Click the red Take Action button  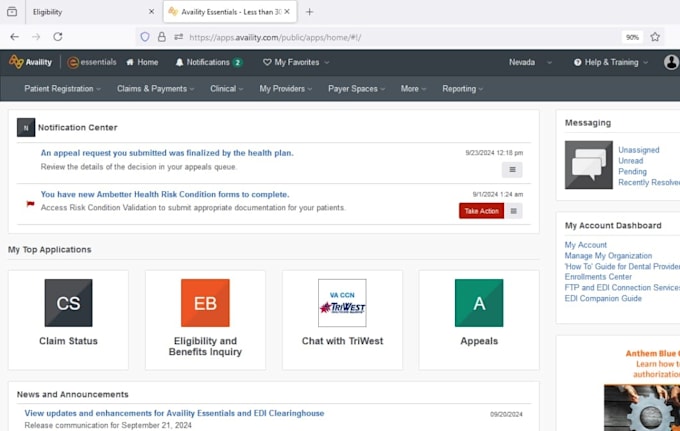481,211
